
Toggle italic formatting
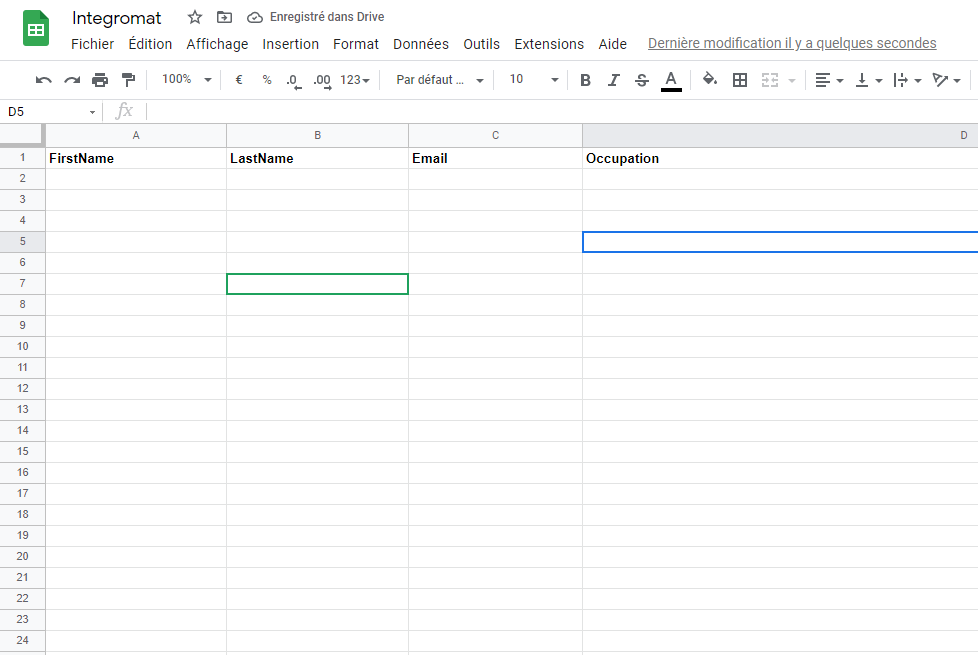[614, 80]
